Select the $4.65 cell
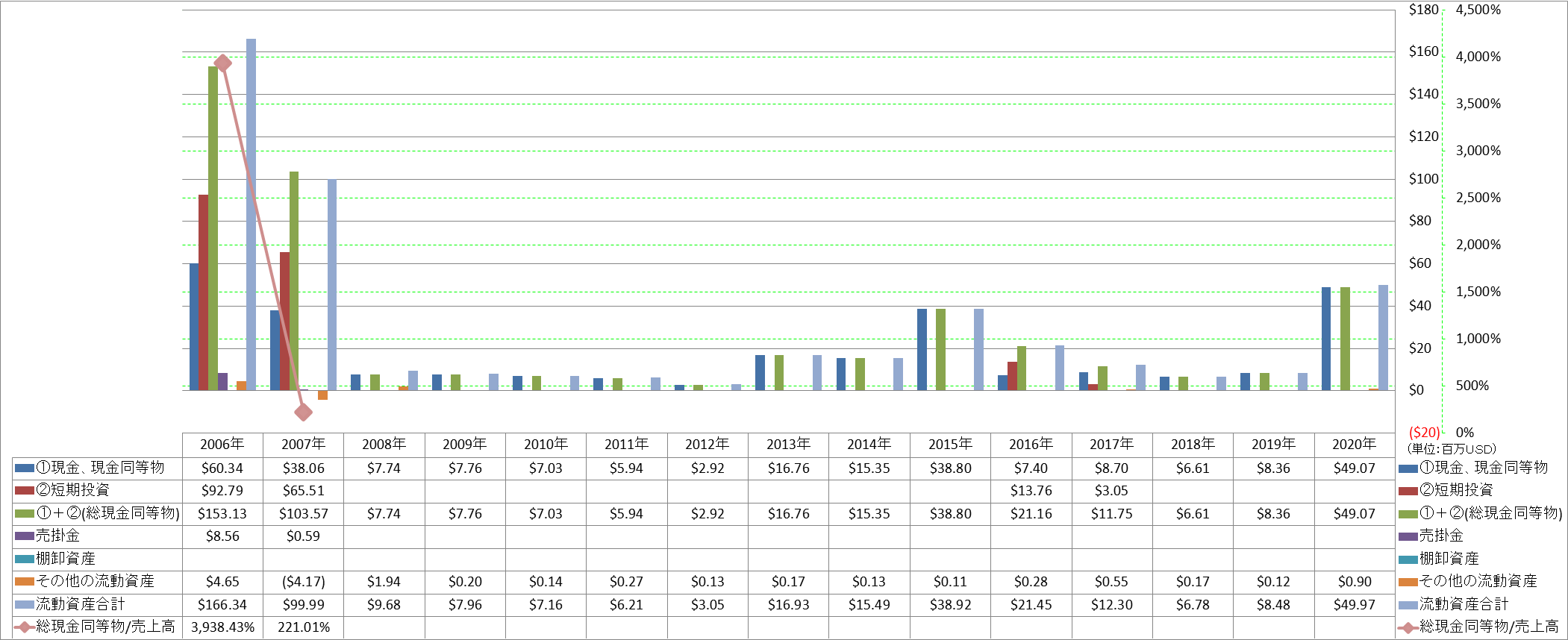1568x640 pixels. pos(222,582)
